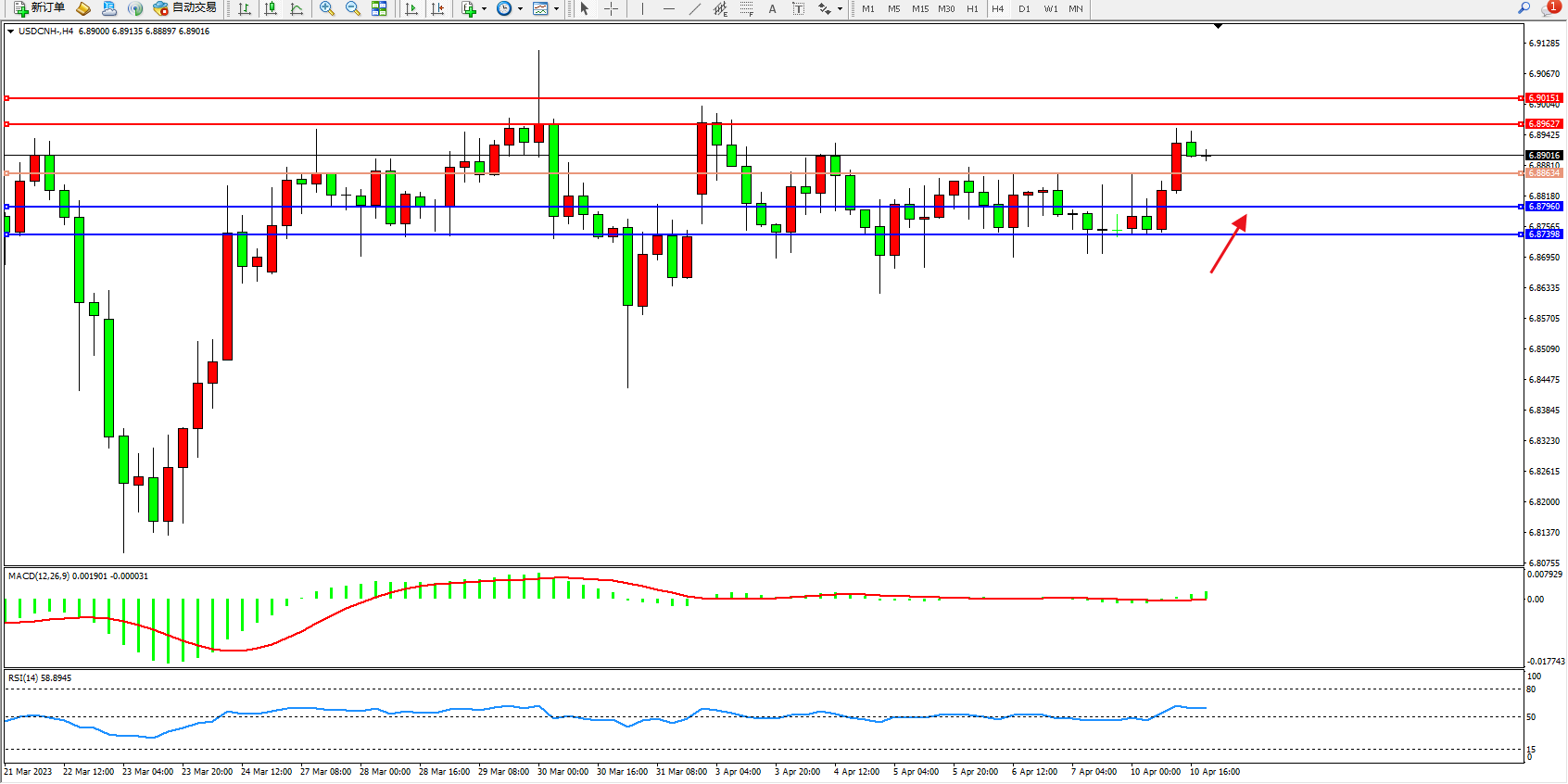Switch chart to candlestick display
The image size is (1568, 784).
click(x=271, y=8)
